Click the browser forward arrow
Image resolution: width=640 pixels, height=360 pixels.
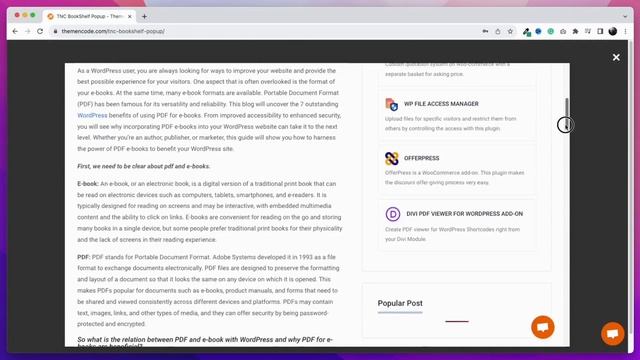27,31
